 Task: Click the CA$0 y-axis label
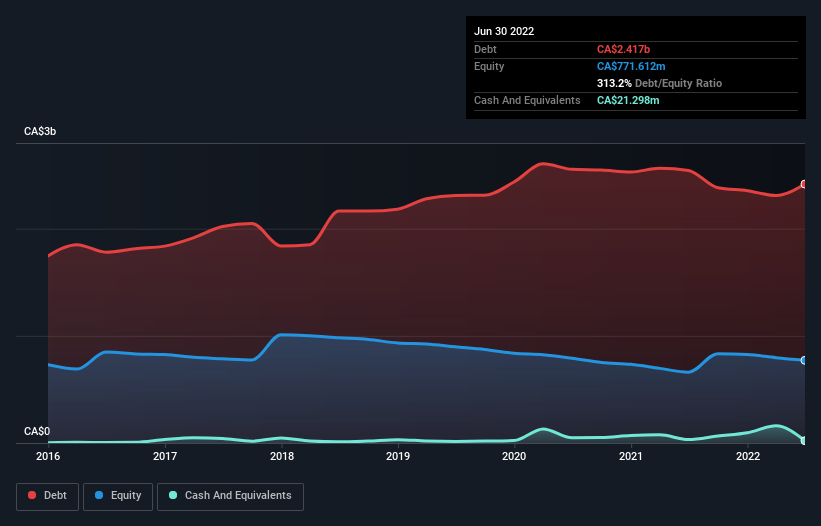click(37, 431)
